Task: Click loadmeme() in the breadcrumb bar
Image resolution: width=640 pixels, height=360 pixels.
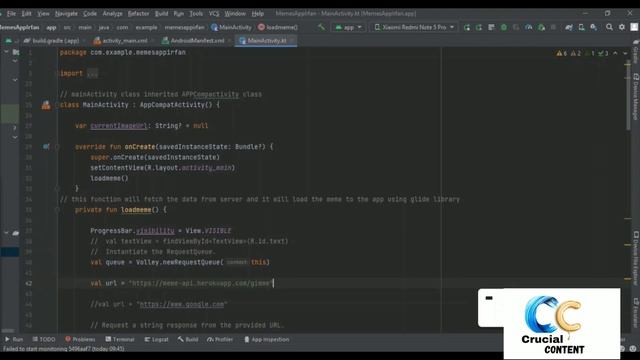Action: 278,27
